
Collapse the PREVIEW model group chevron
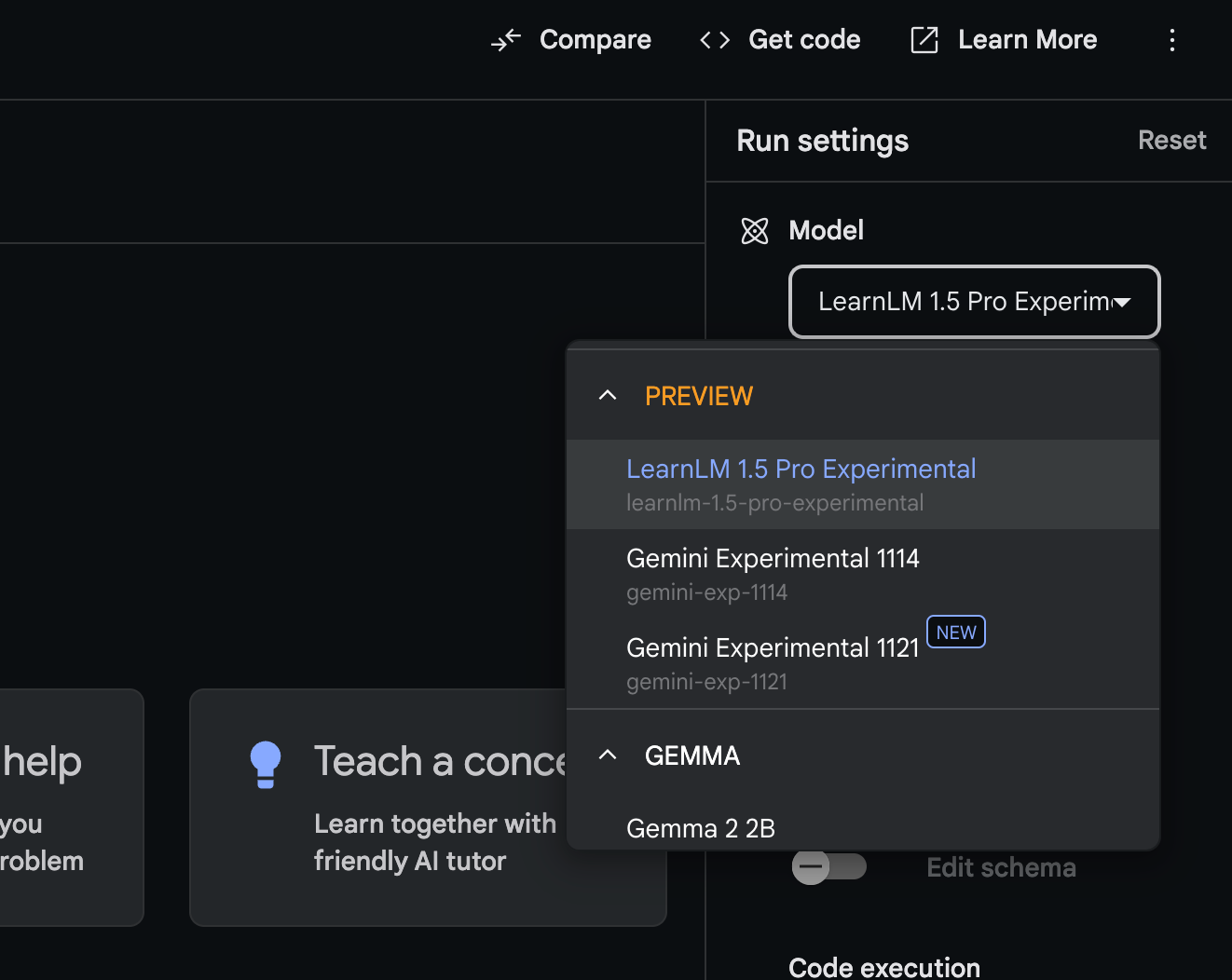coord(608,395)
